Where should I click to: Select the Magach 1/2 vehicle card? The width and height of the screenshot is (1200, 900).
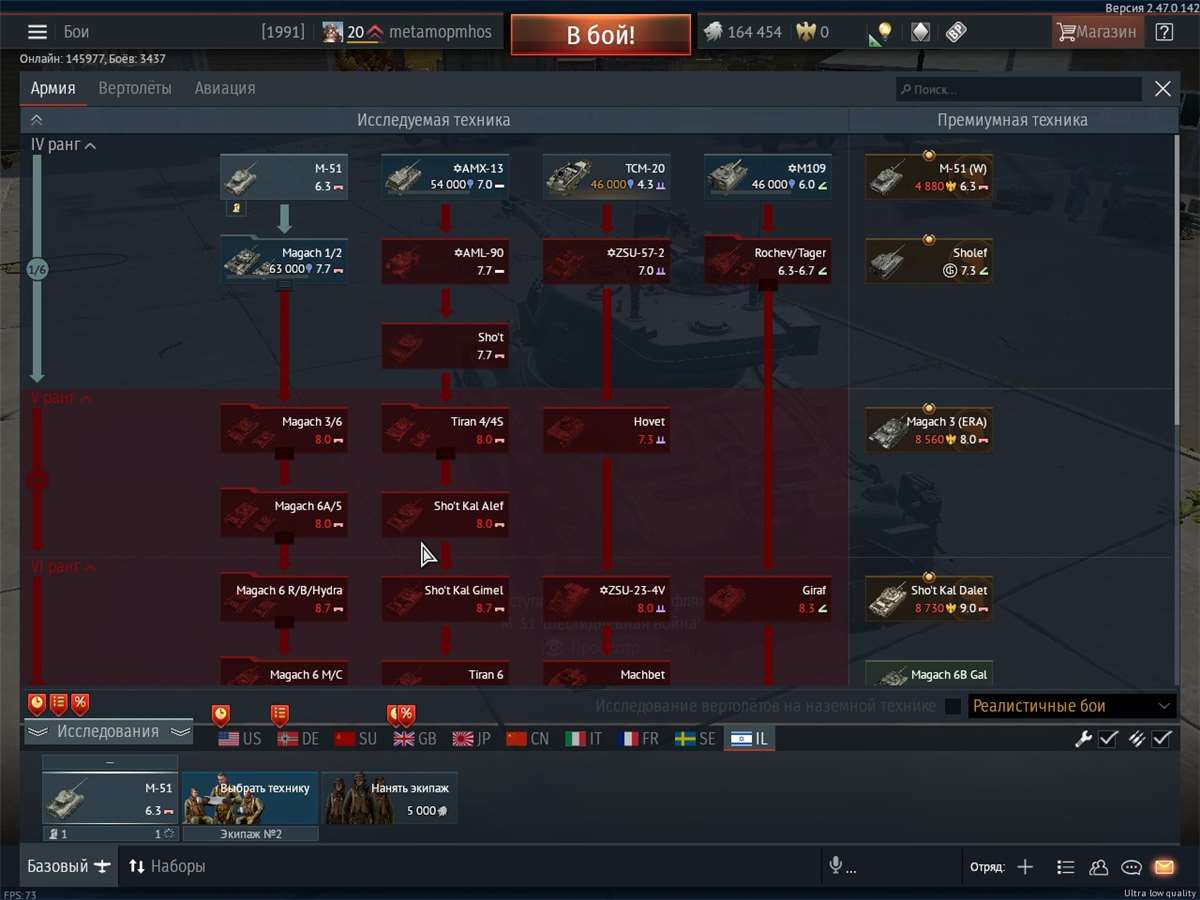click(x=284, y=261)
